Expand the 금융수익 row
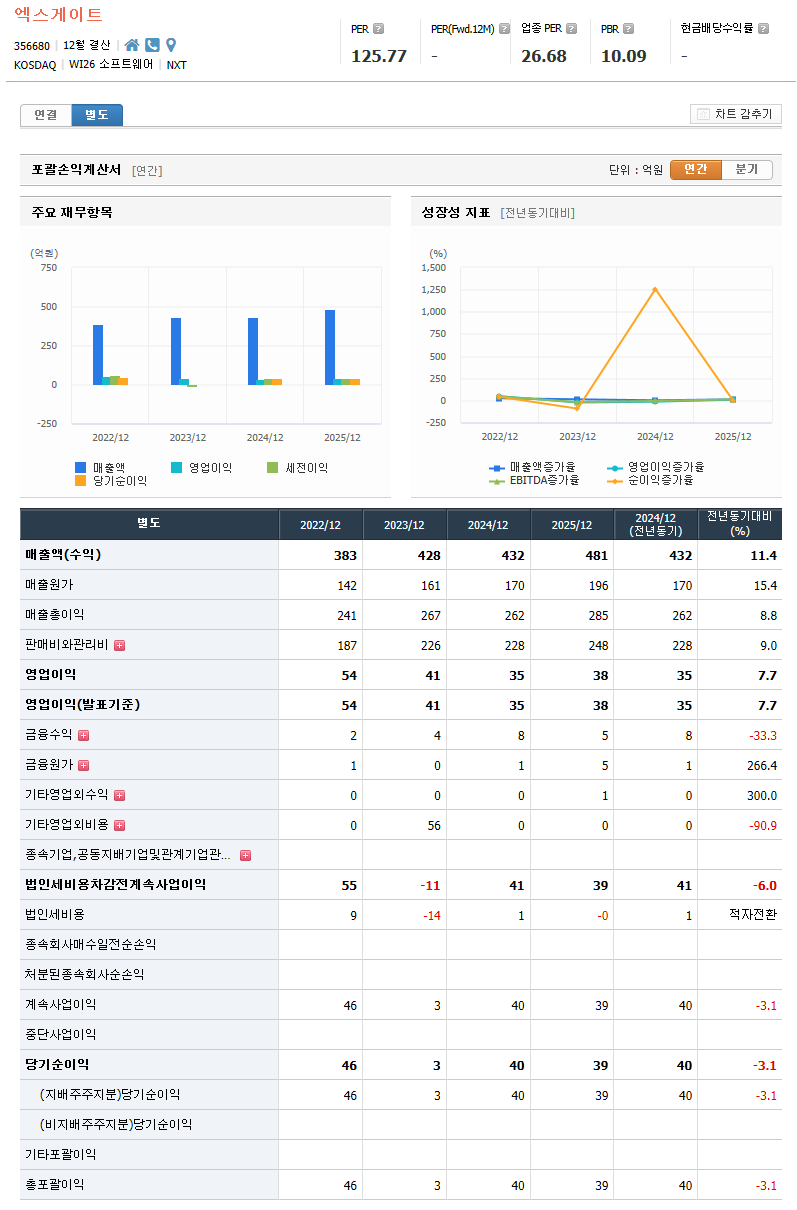Screen dimensions: 797x1210 [x=83, y=735]
